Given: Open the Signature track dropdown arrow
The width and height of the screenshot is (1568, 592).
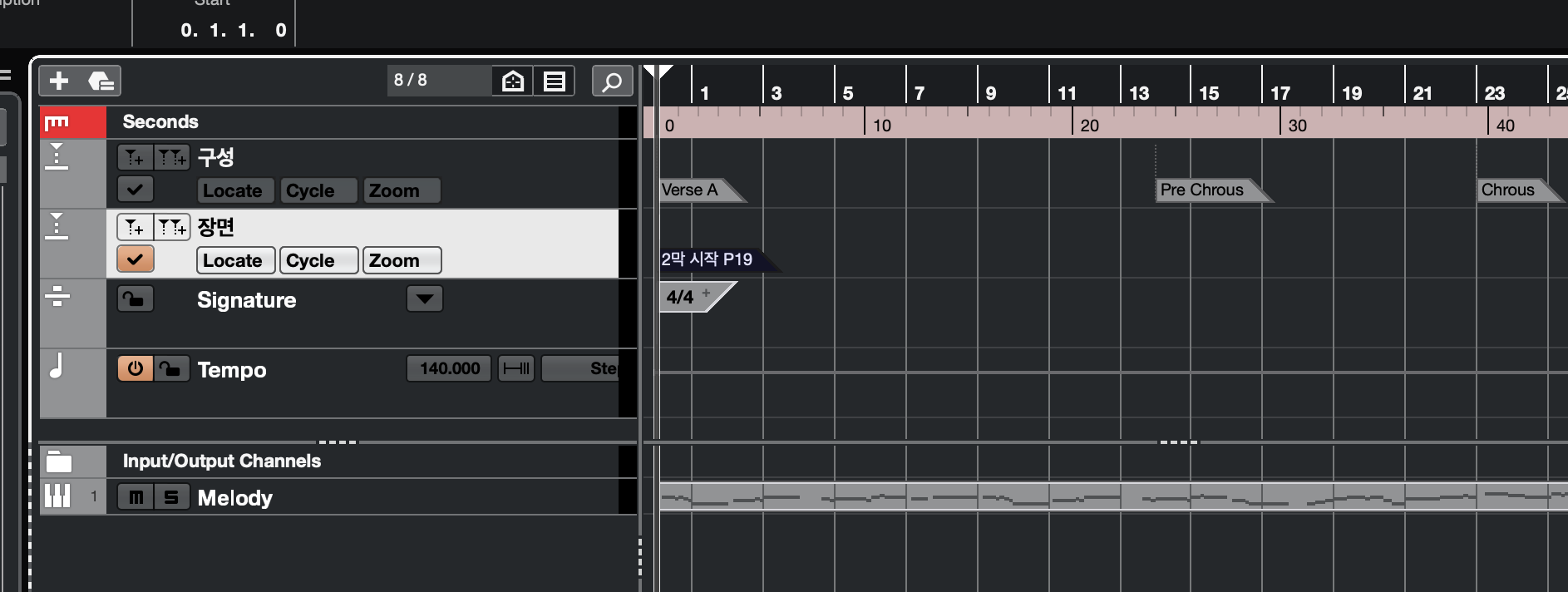Looking at the screenshot, I should 424,298.
